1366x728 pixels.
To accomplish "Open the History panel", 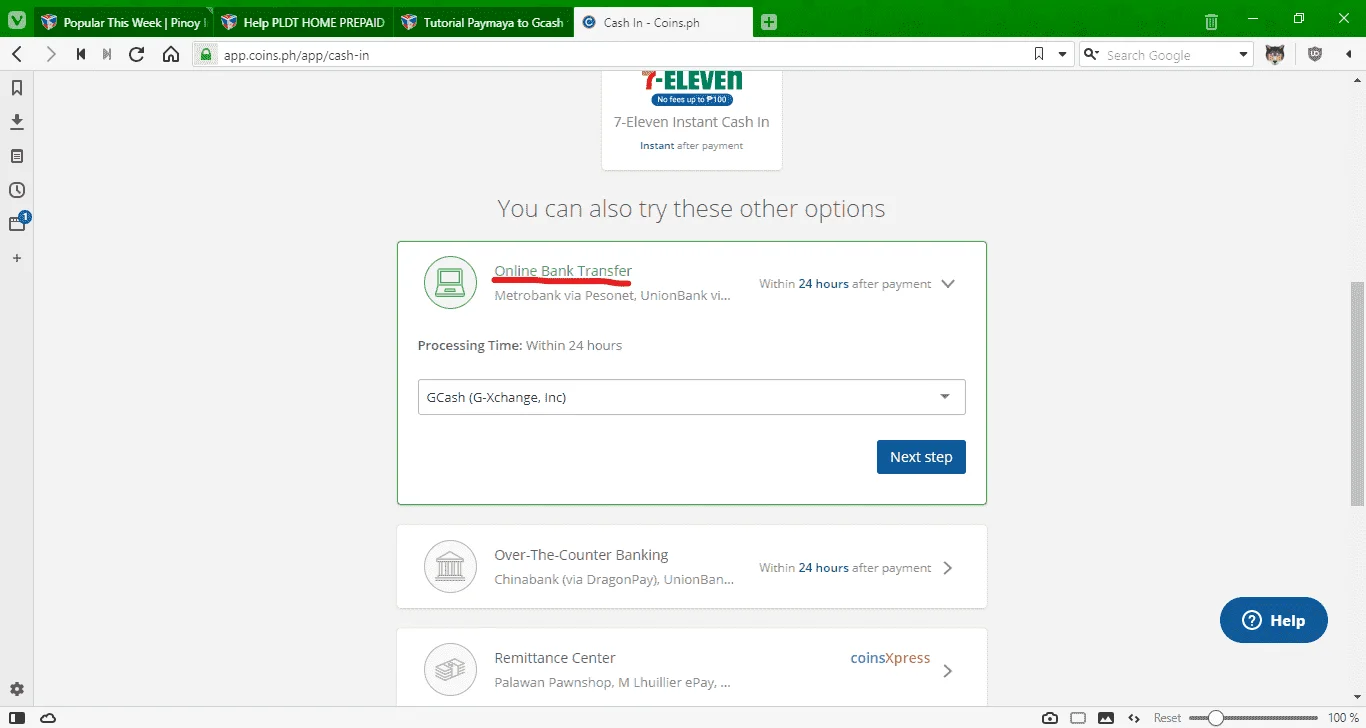I will 17,190.
